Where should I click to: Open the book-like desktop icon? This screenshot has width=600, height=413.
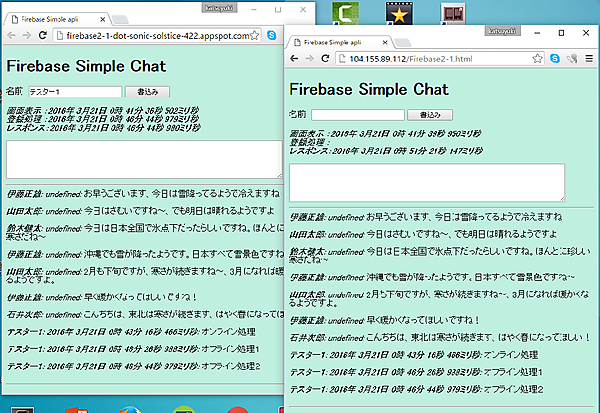[x=453, y=14]
